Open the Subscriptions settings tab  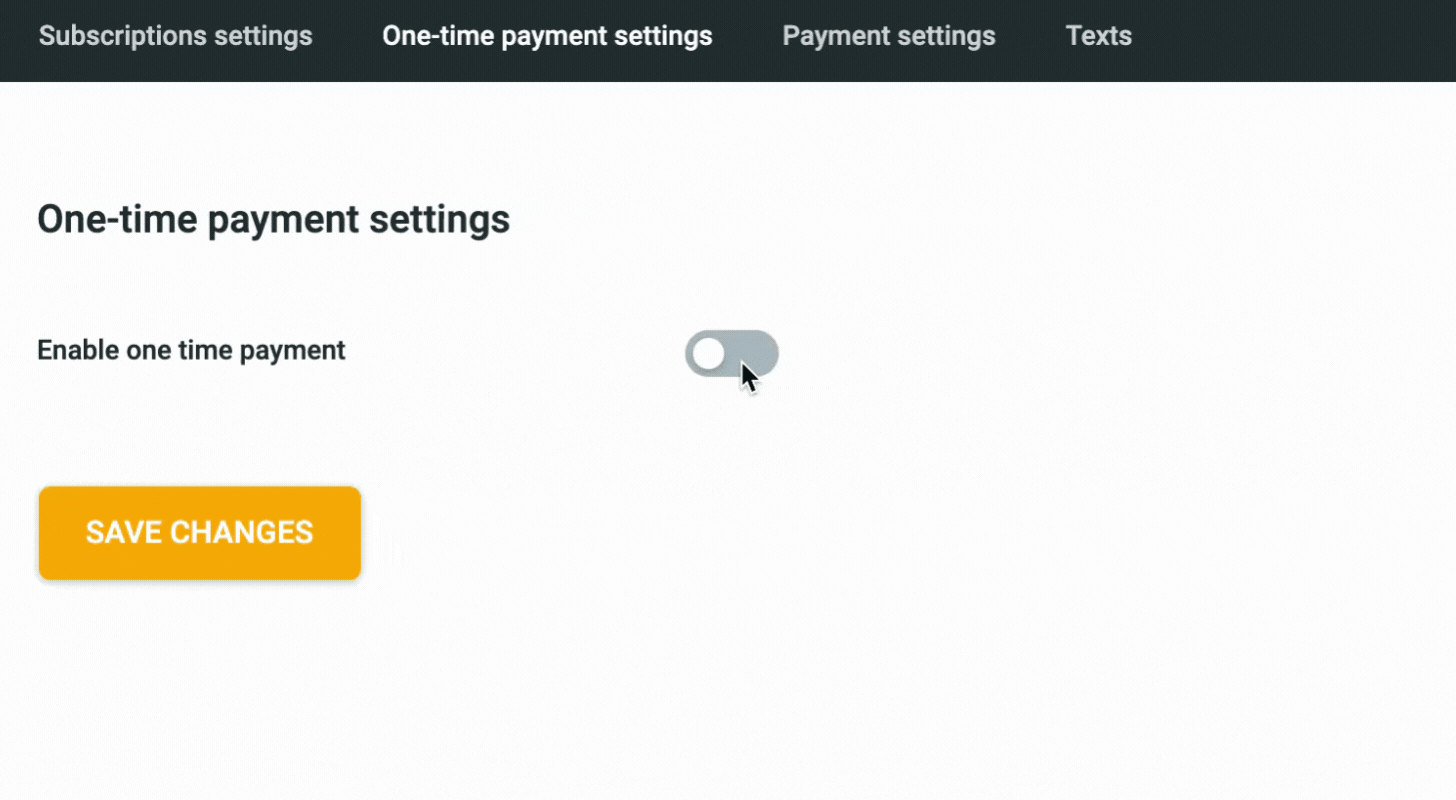click(175, 36)
